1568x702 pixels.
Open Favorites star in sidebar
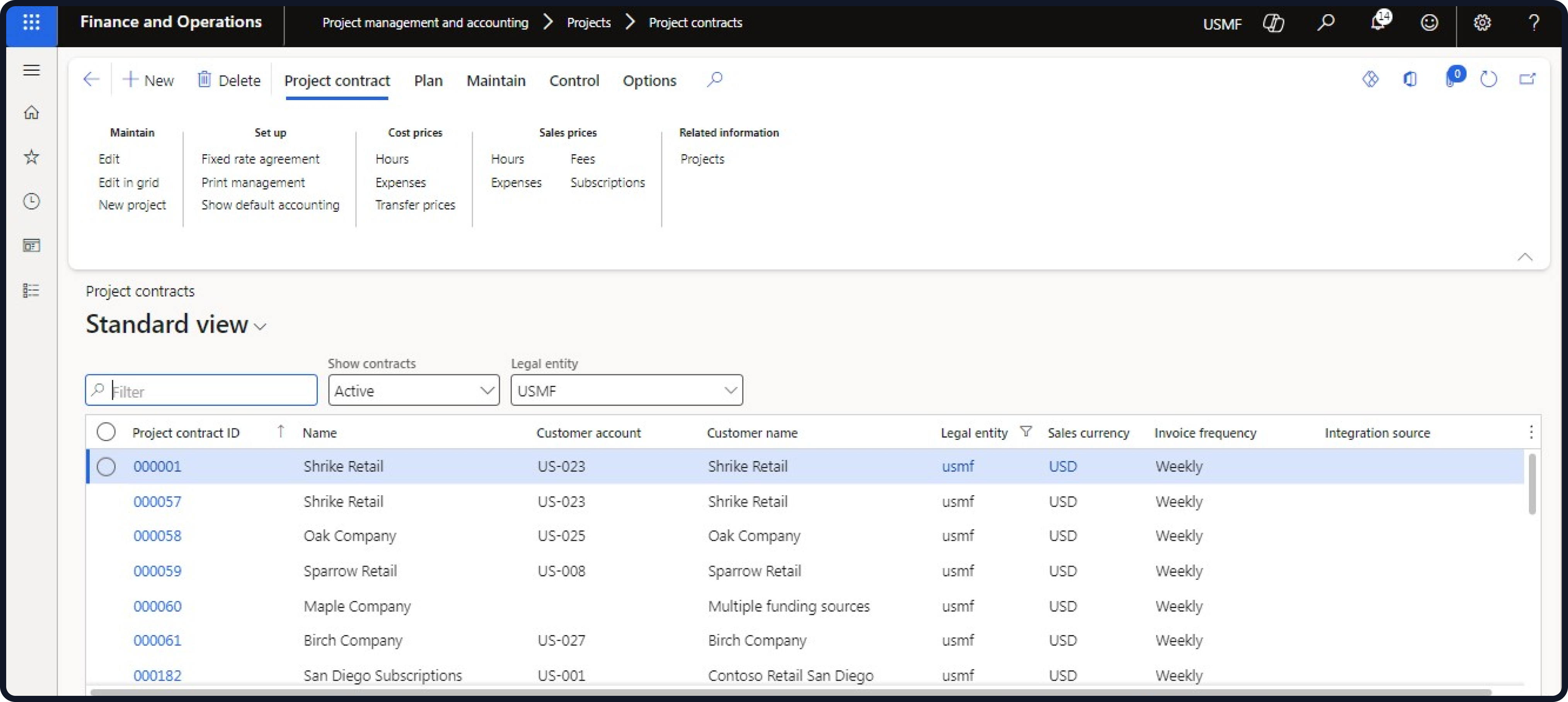[31, 157]
